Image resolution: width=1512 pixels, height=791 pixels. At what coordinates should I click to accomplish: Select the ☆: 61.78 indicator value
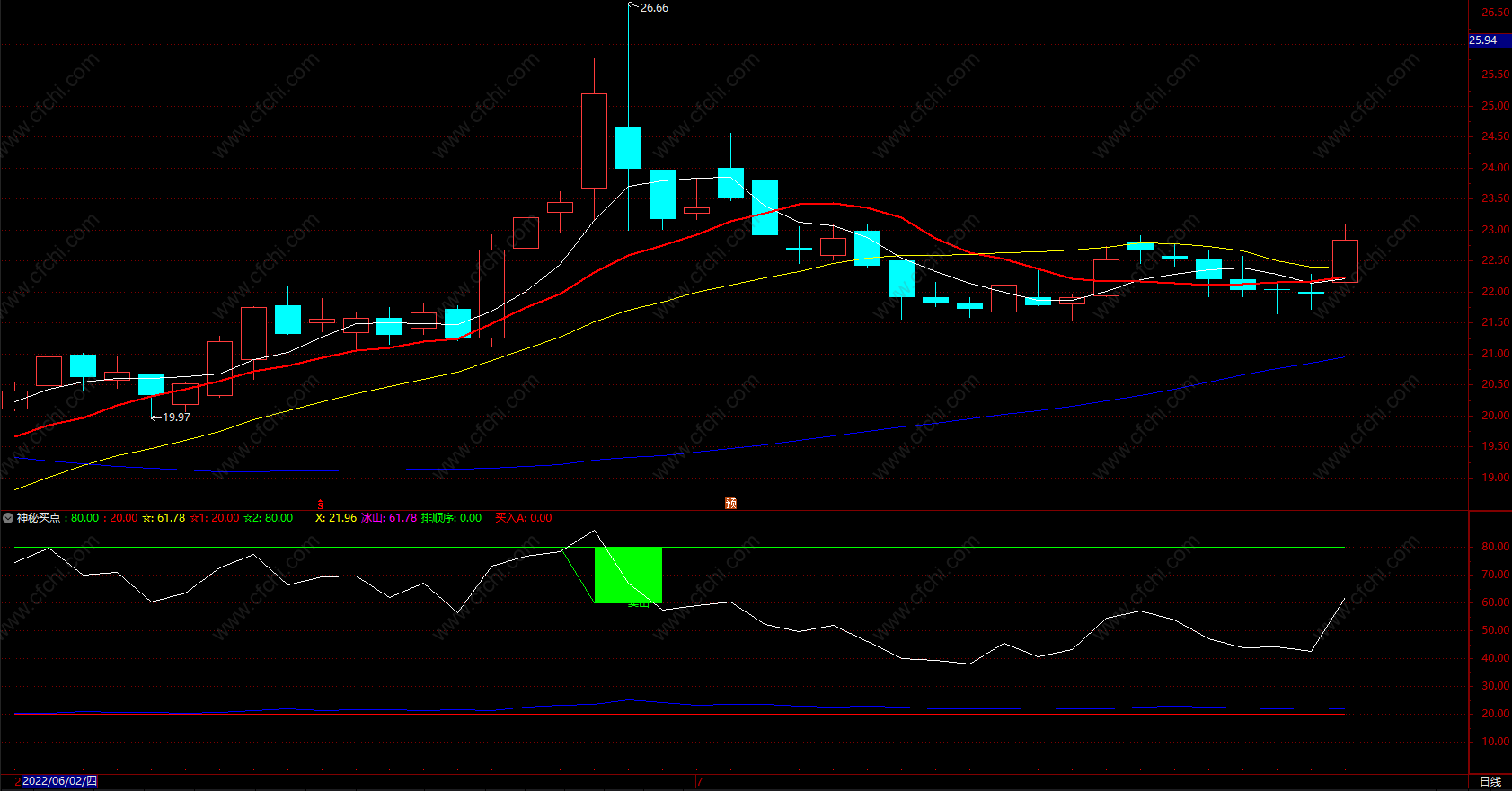tap(164, 518)
